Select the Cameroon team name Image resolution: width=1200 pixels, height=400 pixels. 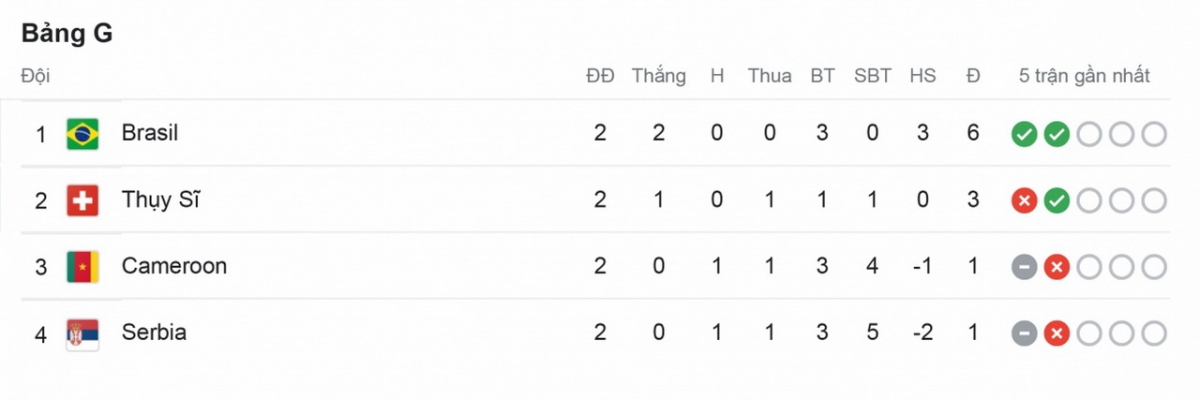(174, 266)
